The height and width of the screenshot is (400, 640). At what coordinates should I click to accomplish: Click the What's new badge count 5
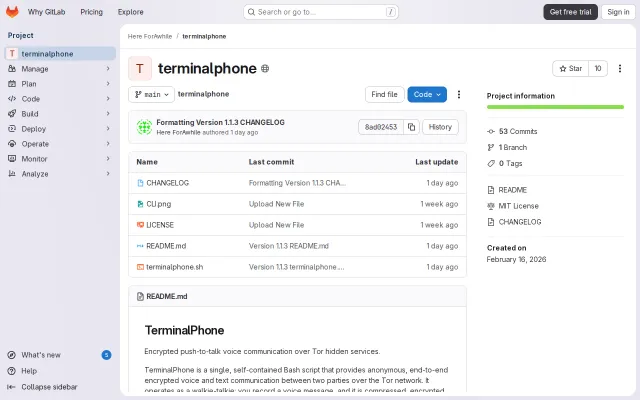point(106,355)
